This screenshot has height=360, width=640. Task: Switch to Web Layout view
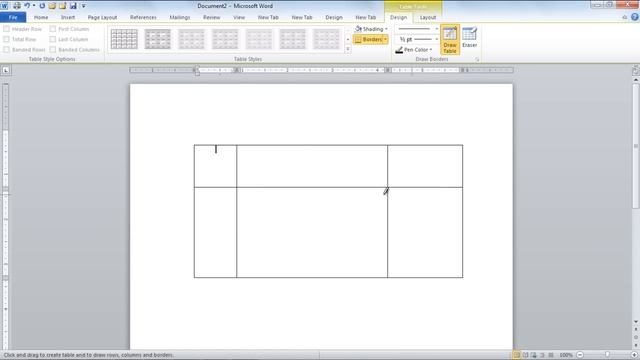point(534,355)
